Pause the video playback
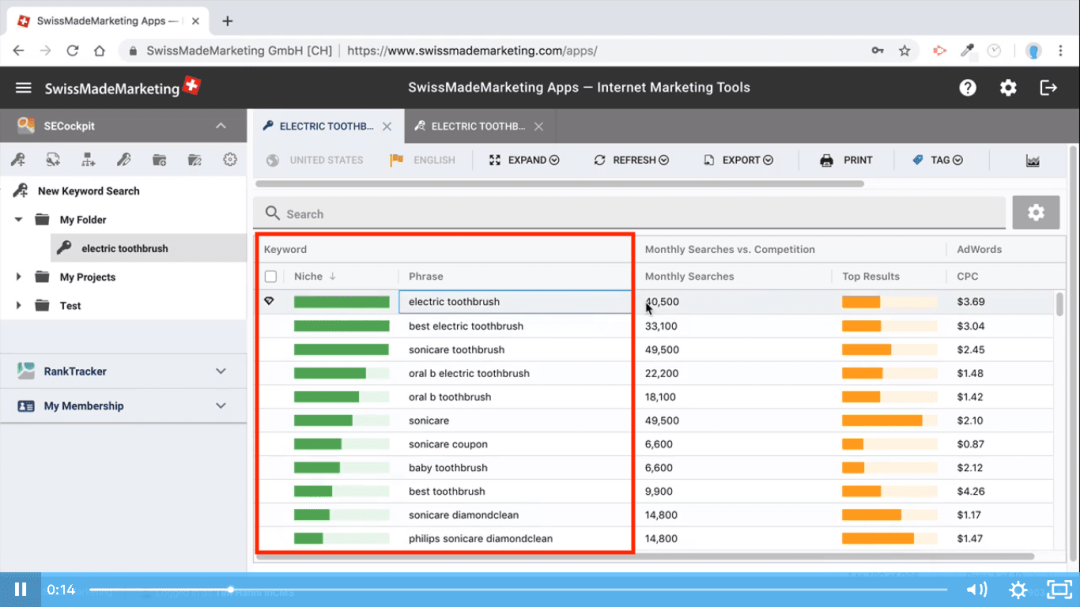 pos(21,589)
